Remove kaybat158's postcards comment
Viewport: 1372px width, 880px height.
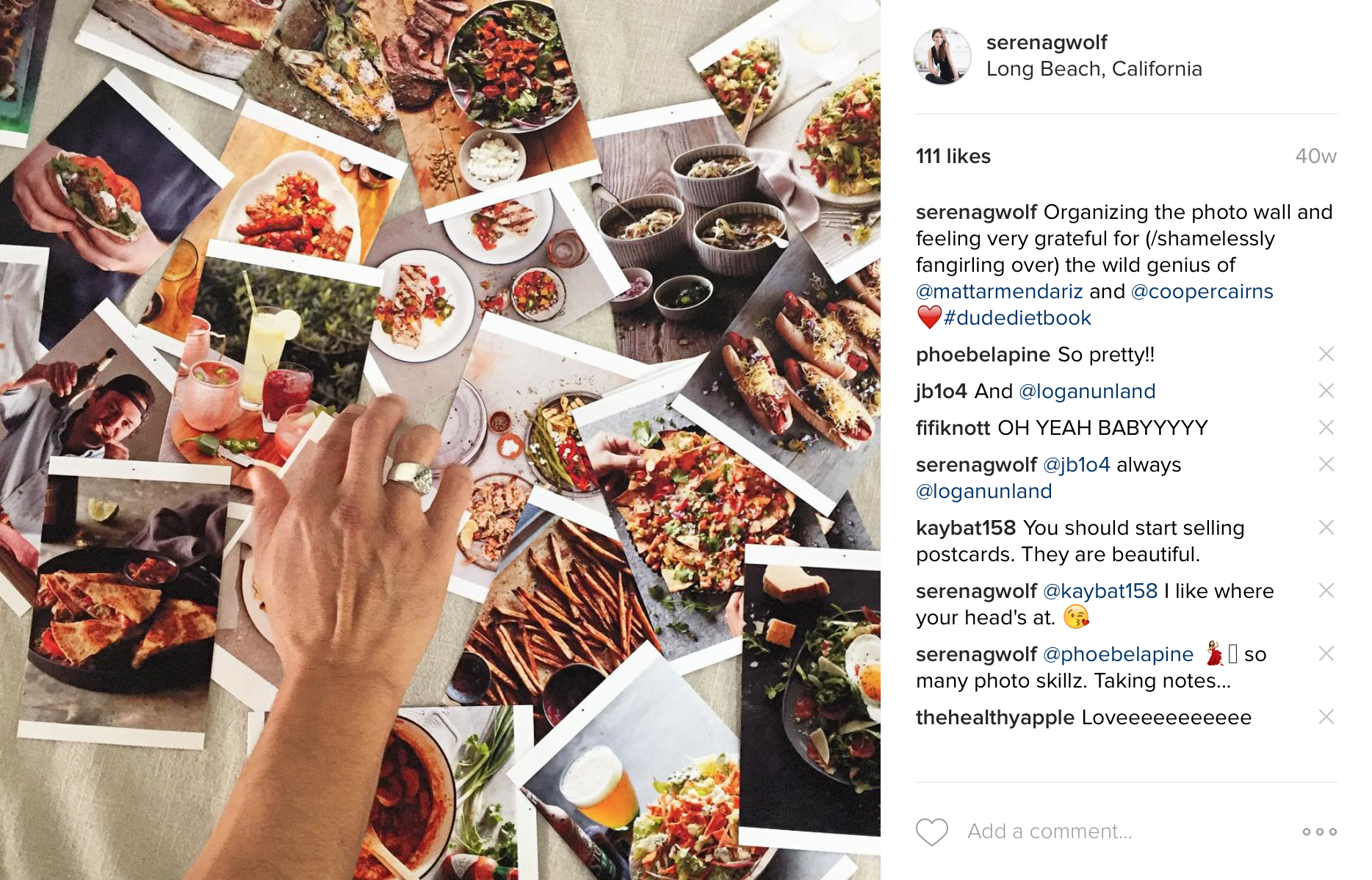pos(1326,527)
